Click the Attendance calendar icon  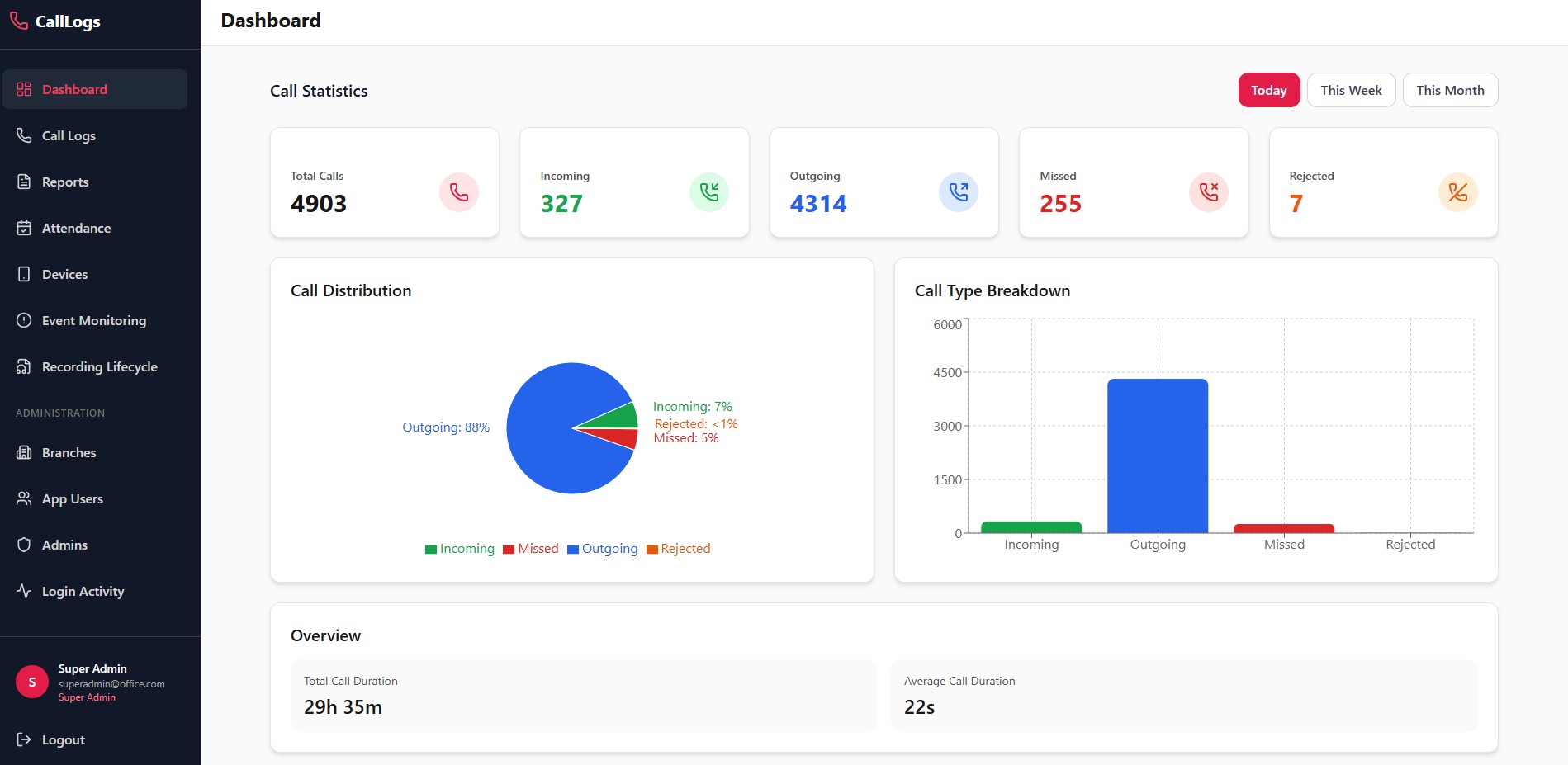25,228
